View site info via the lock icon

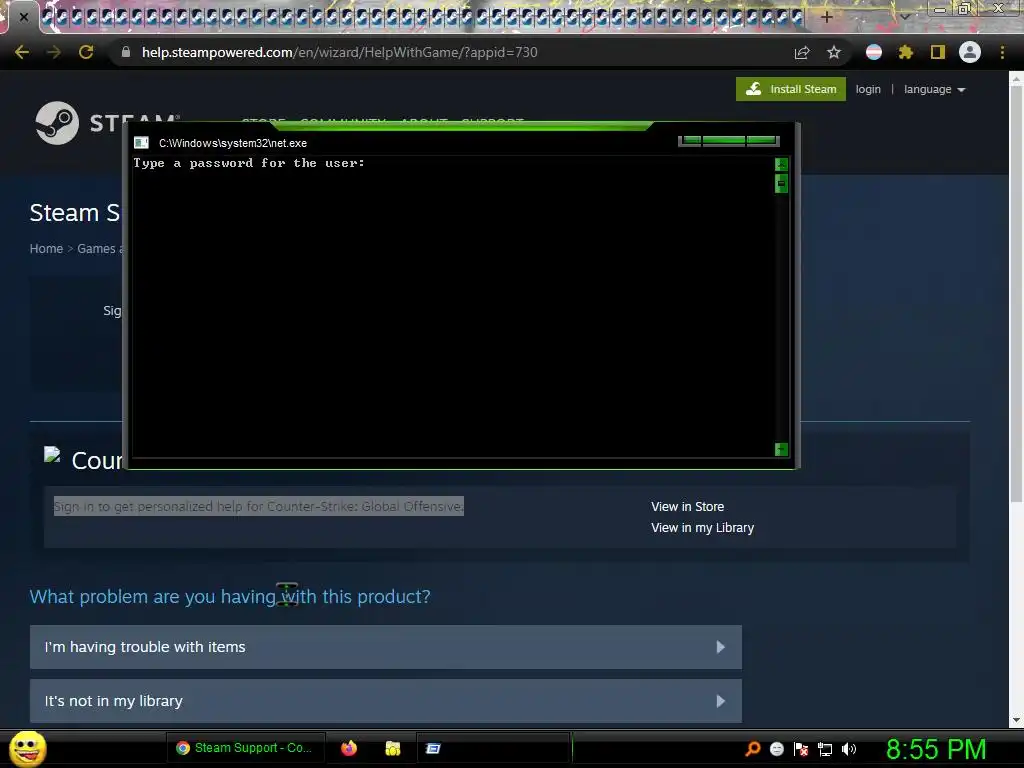[126, 52]
